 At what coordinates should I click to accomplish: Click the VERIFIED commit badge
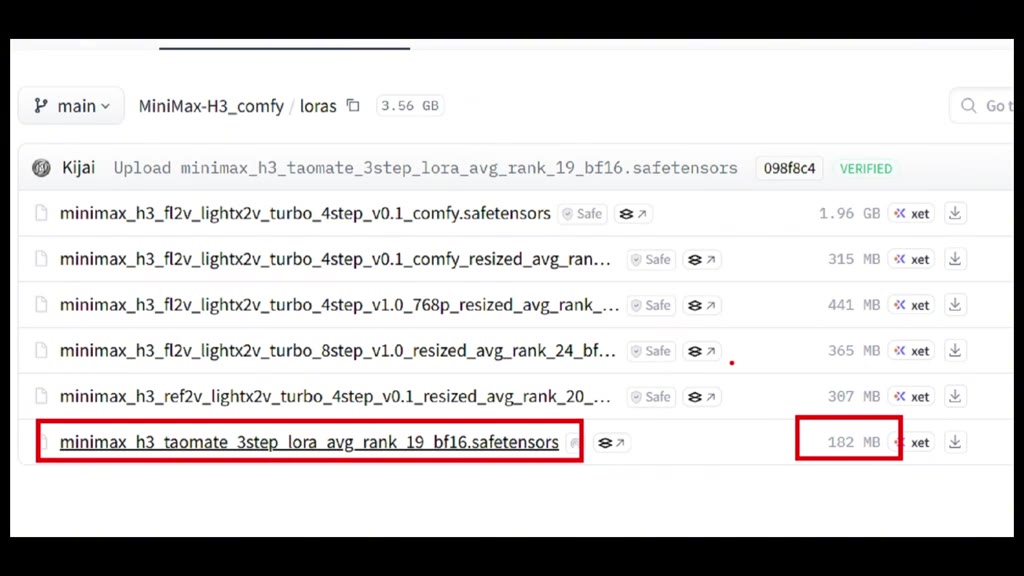[866, 168]
